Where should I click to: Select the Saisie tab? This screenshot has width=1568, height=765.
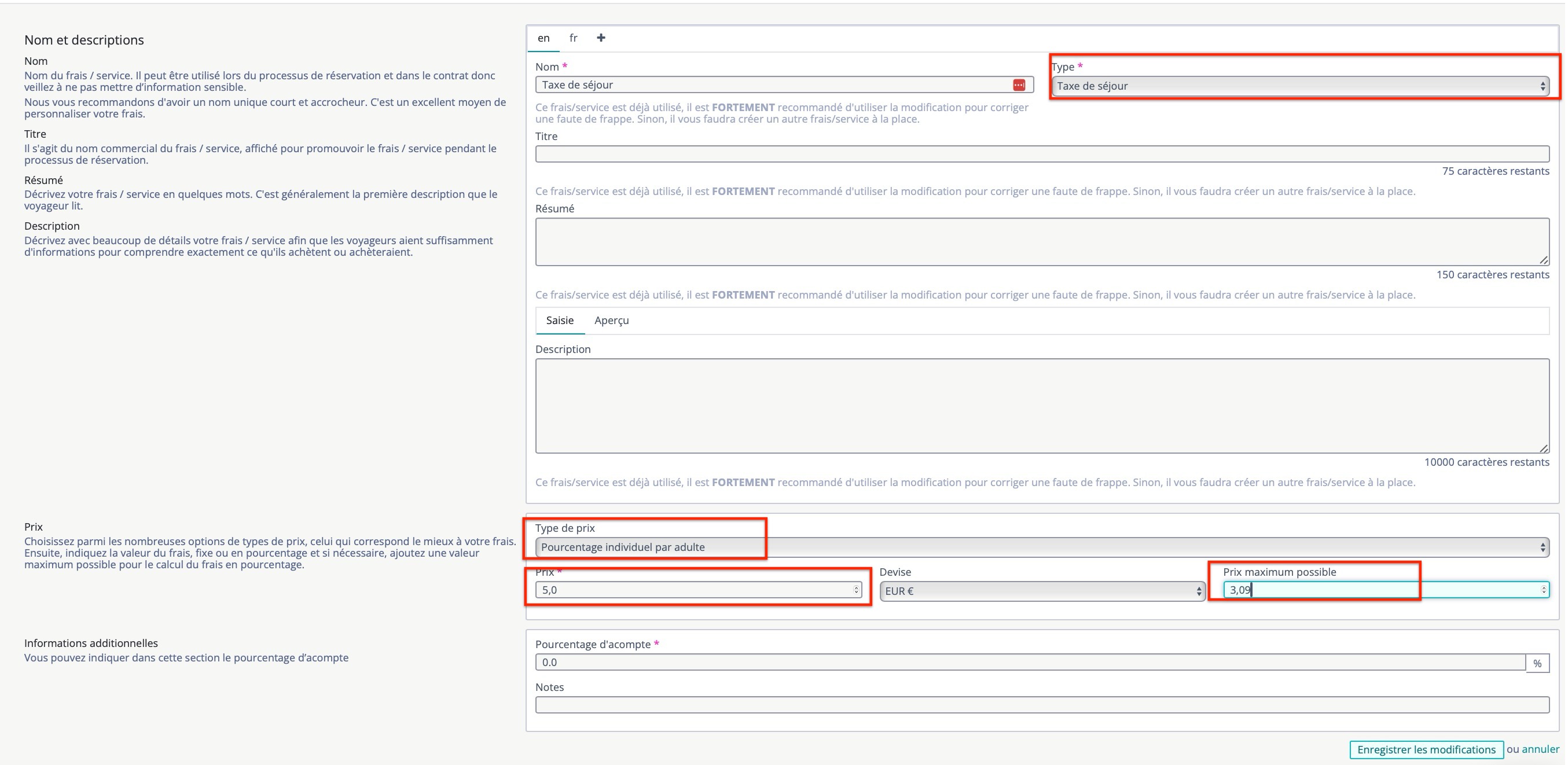pyautogui.click(x=559, y=320)
